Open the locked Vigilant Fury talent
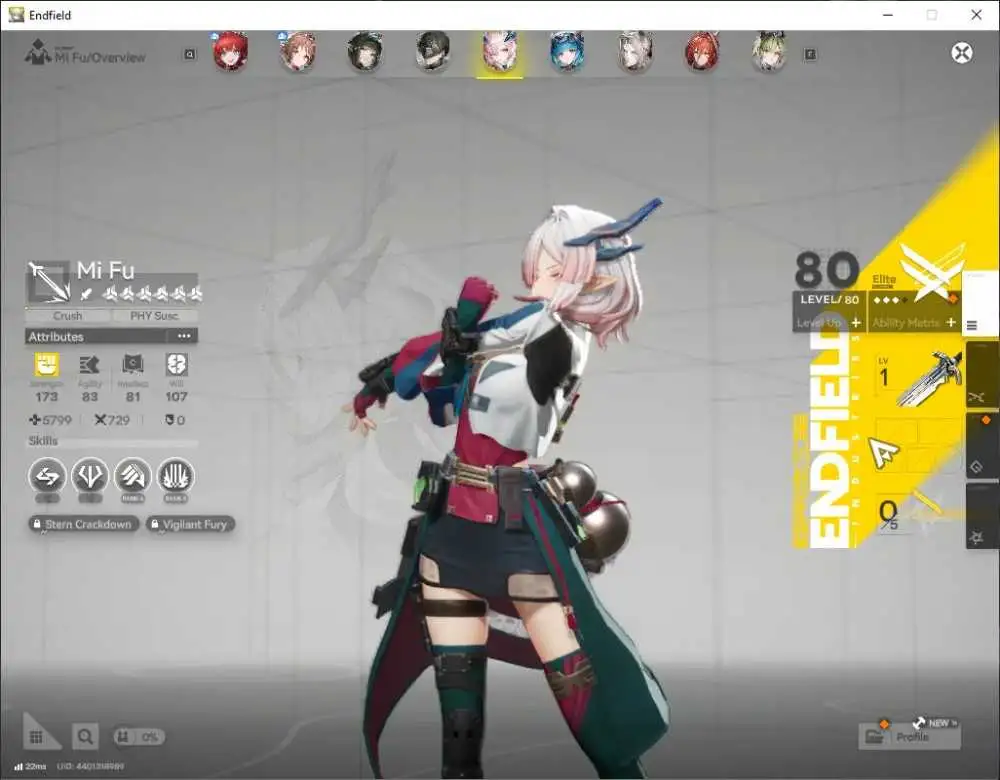This screenshot has height=780, width=1000. click(x=190, y=524)
